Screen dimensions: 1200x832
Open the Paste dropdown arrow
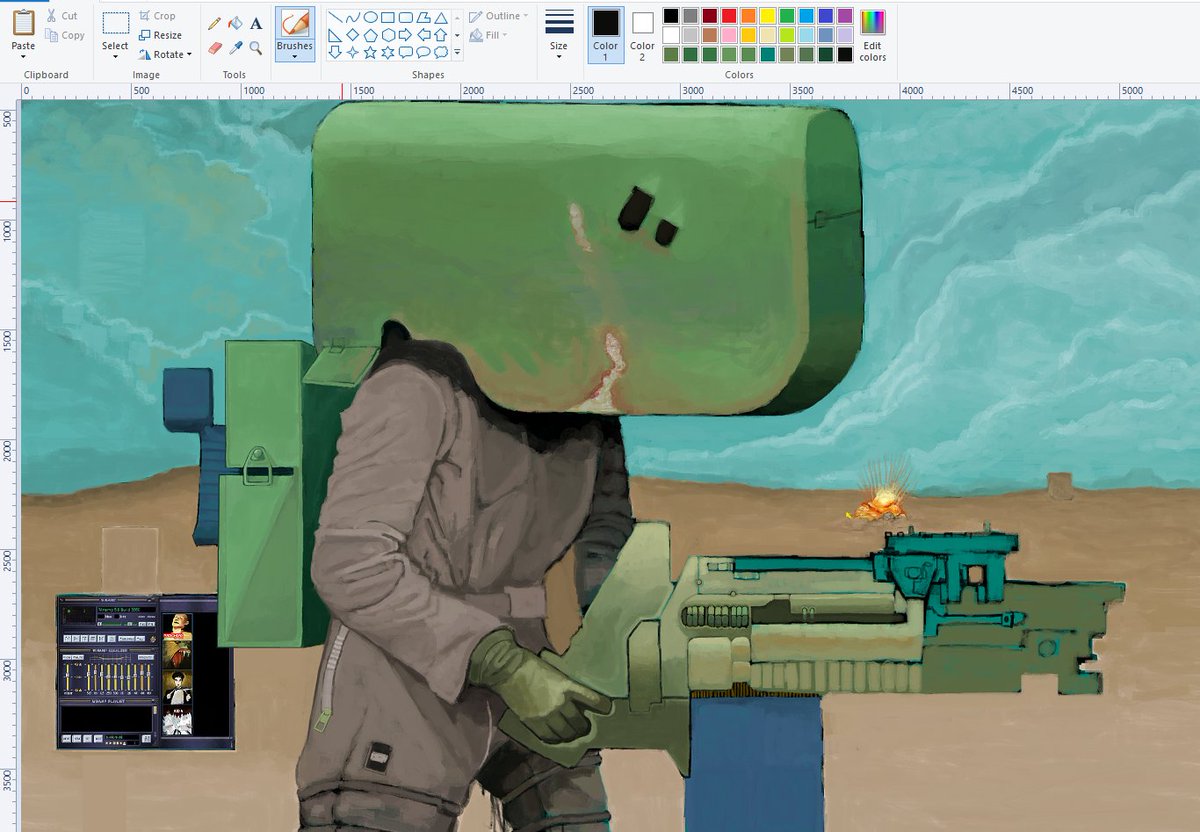(x=23, y=55)
